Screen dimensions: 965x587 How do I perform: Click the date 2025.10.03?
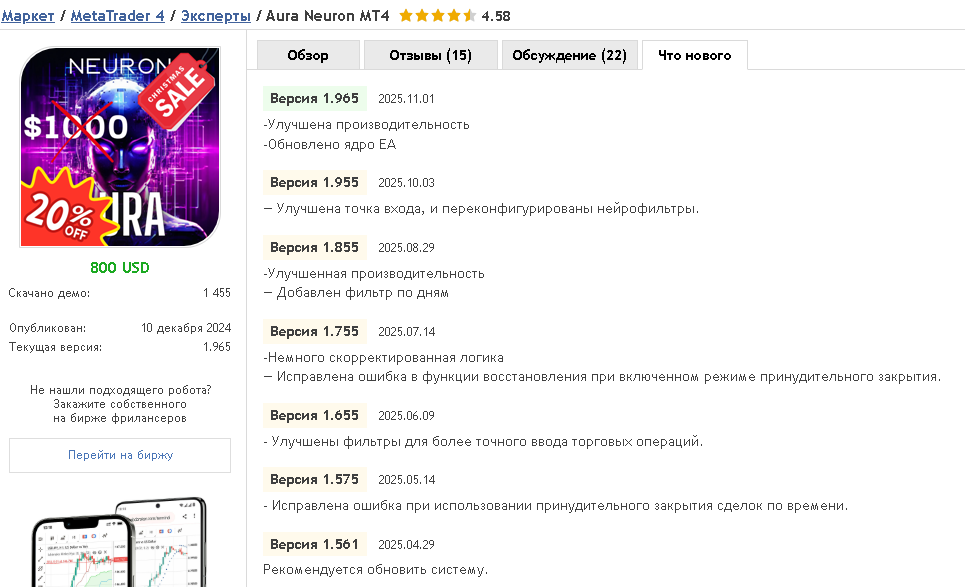point(406,183)
